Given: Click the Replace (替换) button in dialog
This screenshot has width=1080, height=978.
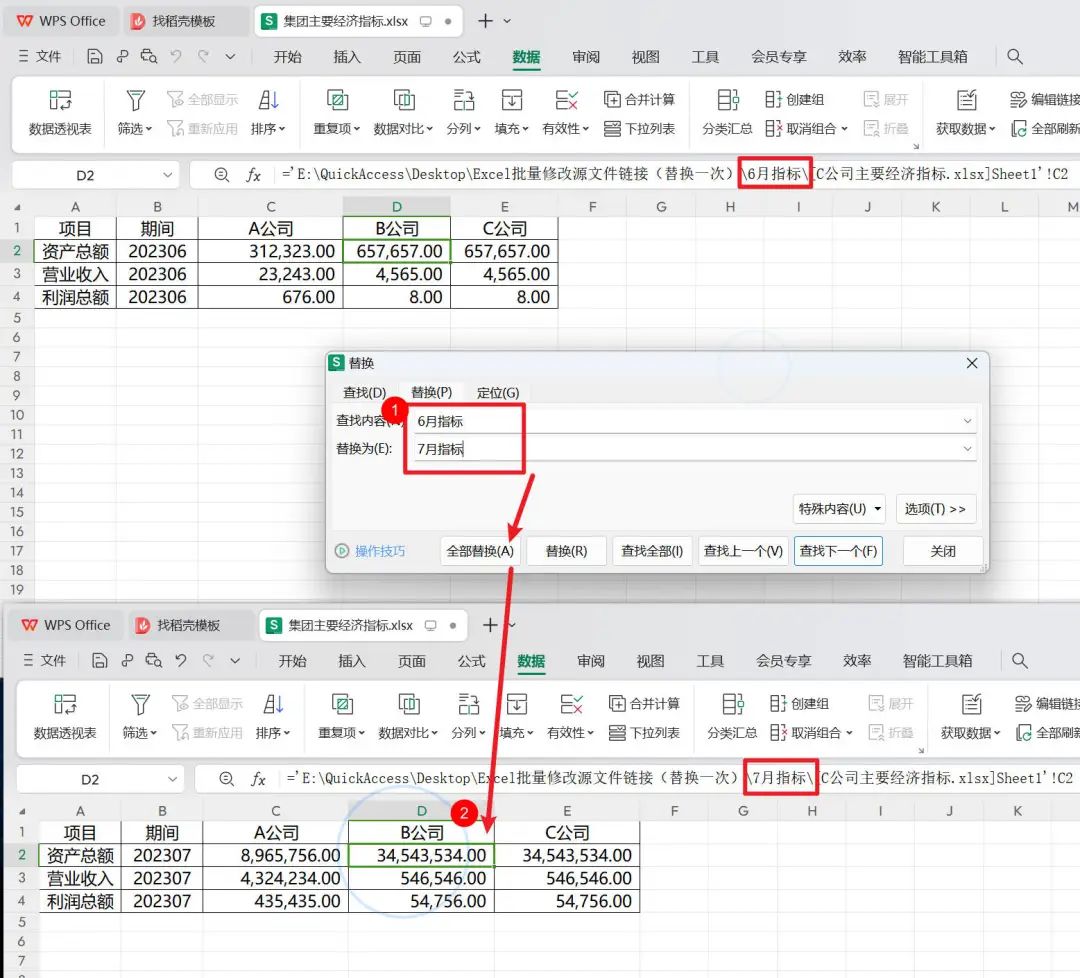Looking at the screenshot, I should click(x=566, y=551).
